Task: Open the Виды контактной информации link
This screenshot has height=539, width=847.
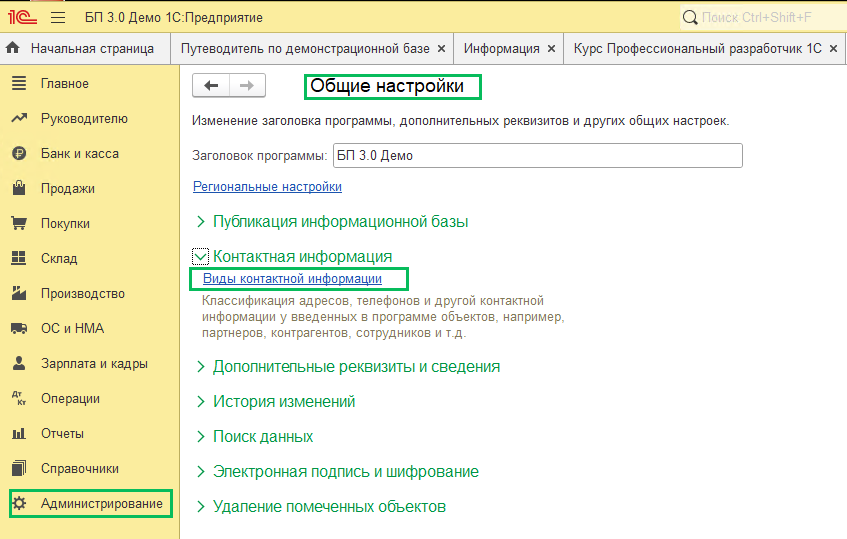Action: [292, 279]
